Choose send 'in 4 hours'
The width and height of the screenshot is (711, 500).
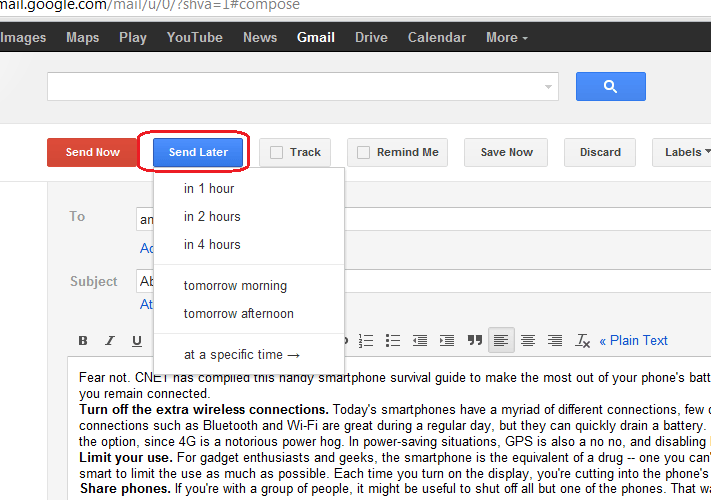coord(249,245)
